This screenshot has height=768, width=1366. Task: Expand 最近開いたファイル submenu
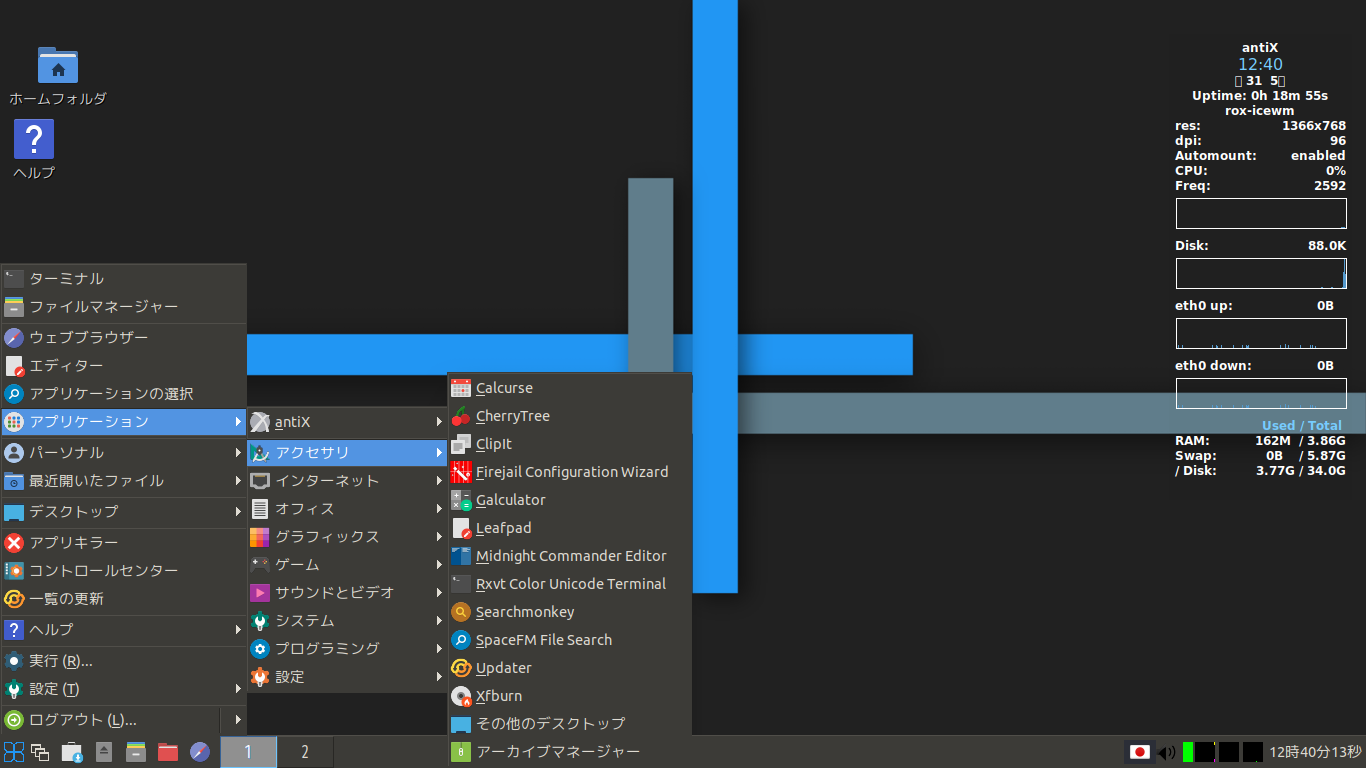click(x=123, y=481)
